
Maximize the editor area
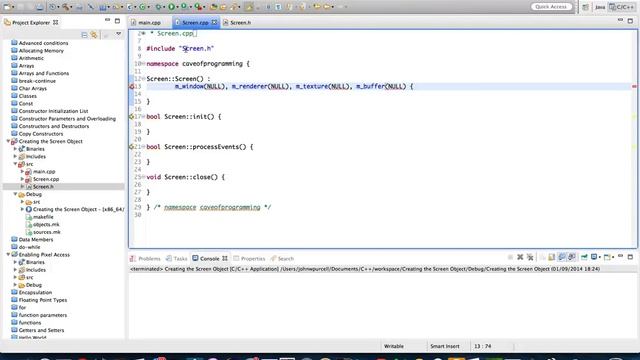(x=630, y=20)
